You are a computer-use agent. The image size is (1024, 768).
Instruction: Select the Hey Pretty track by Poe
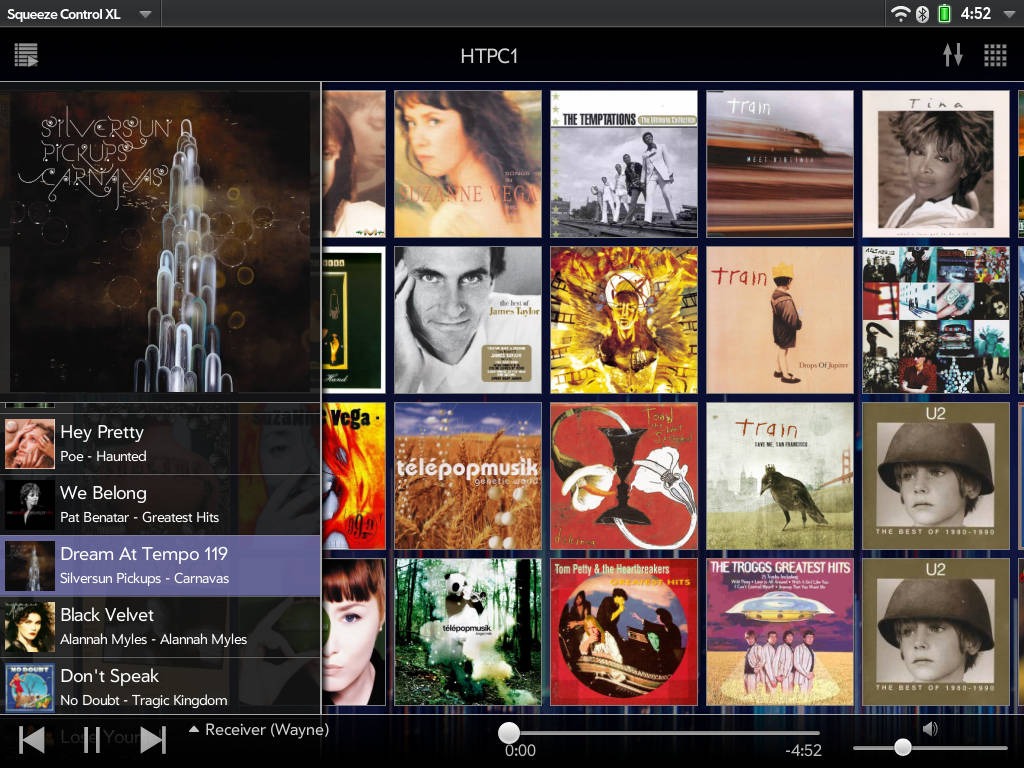(160, 443)
